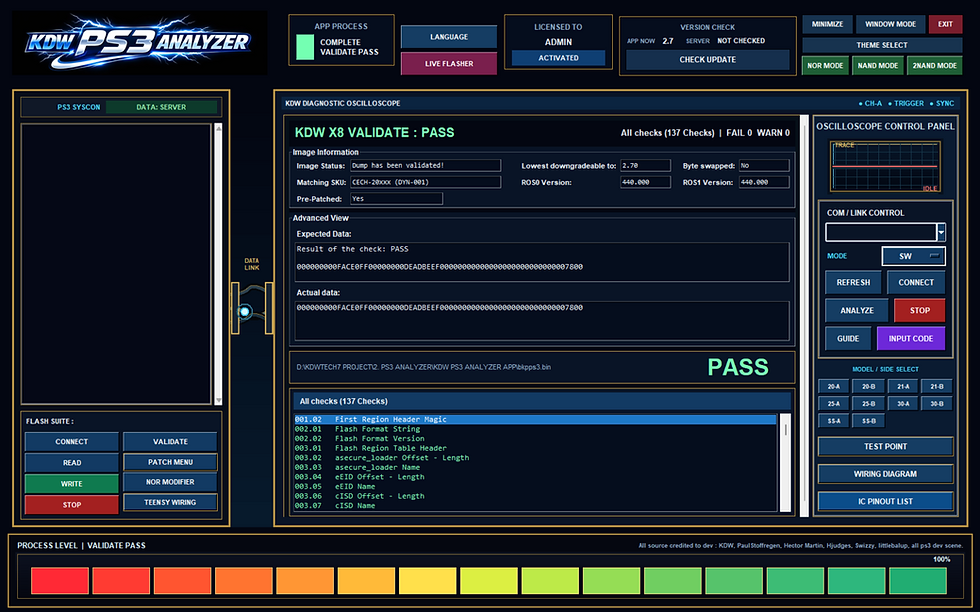Image resolution: width=980 pixels, height=612 pixels.
Task: Open the Patch Menu
Action: pos(170,463)
